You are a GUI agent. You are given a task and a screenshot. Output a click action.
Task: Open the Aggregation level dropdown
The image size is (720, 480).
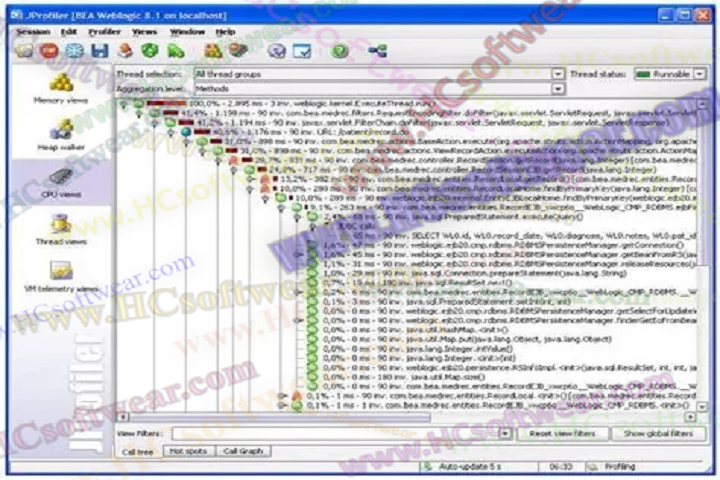557,89
